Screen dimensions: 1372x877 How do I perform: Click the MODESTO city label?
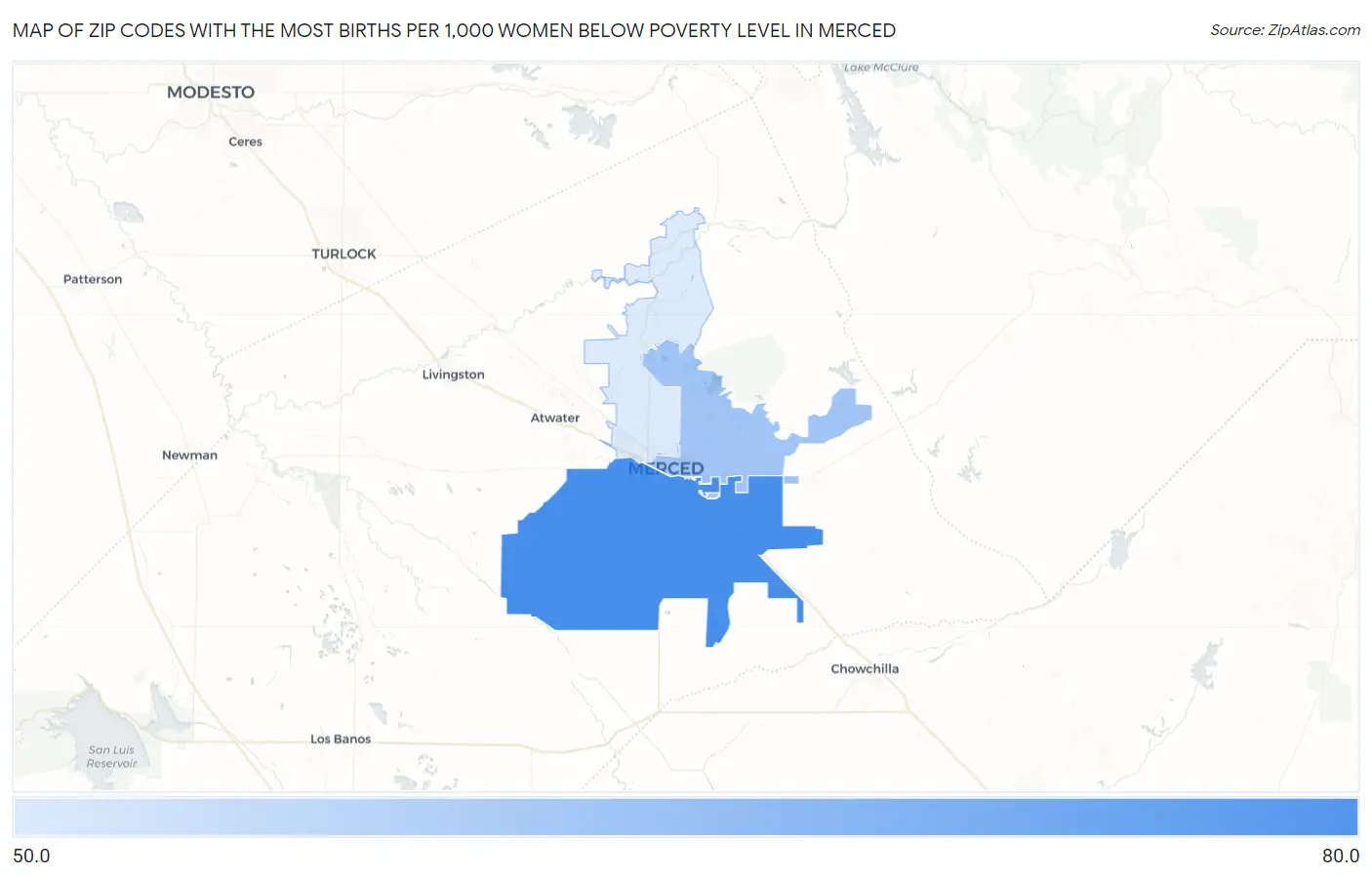click(x=211, y=92)
